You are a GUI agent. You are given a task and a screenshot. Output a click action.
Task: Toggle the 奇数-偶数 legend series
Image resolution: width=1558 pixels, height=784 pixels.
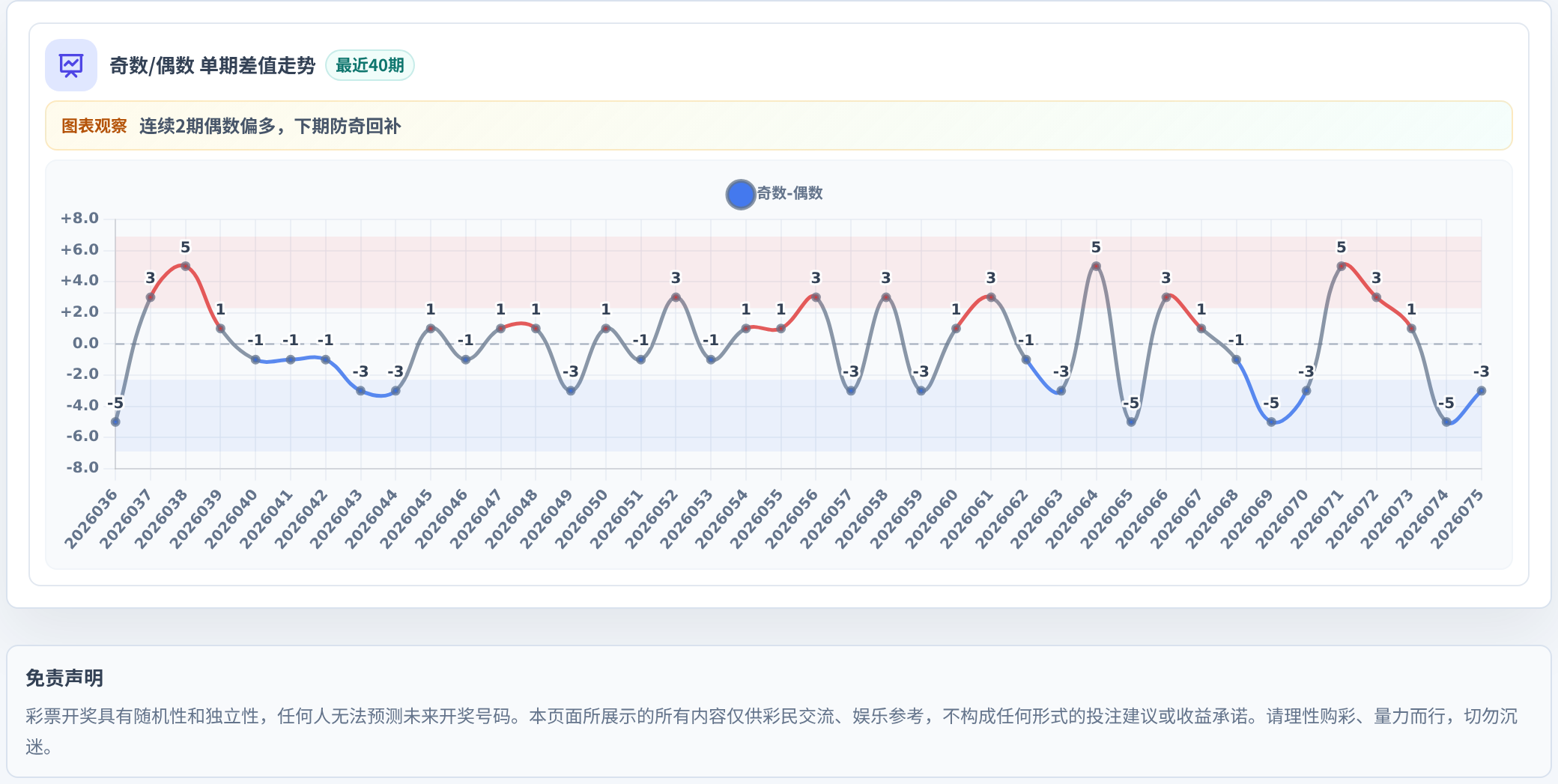[x=775, y=194]
